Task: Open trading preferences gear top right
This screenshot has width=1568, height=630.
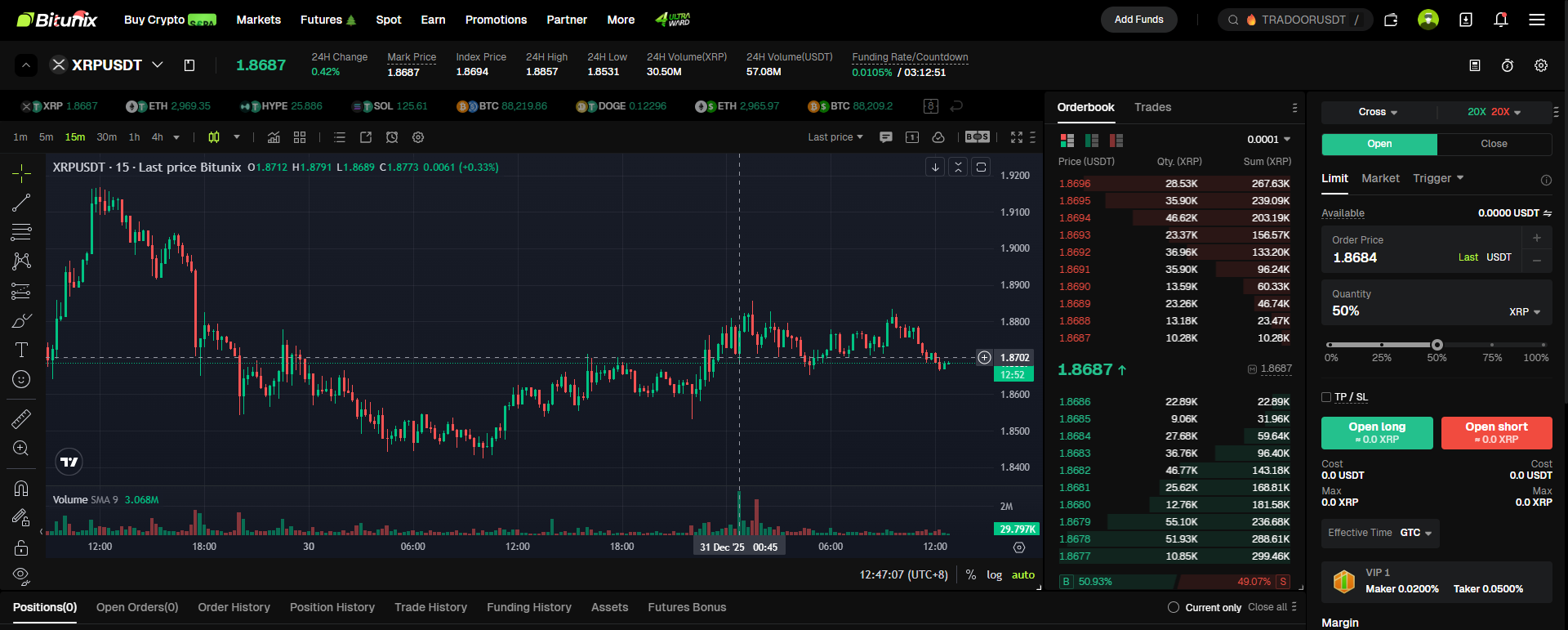Action: [x=1541, y=65]
